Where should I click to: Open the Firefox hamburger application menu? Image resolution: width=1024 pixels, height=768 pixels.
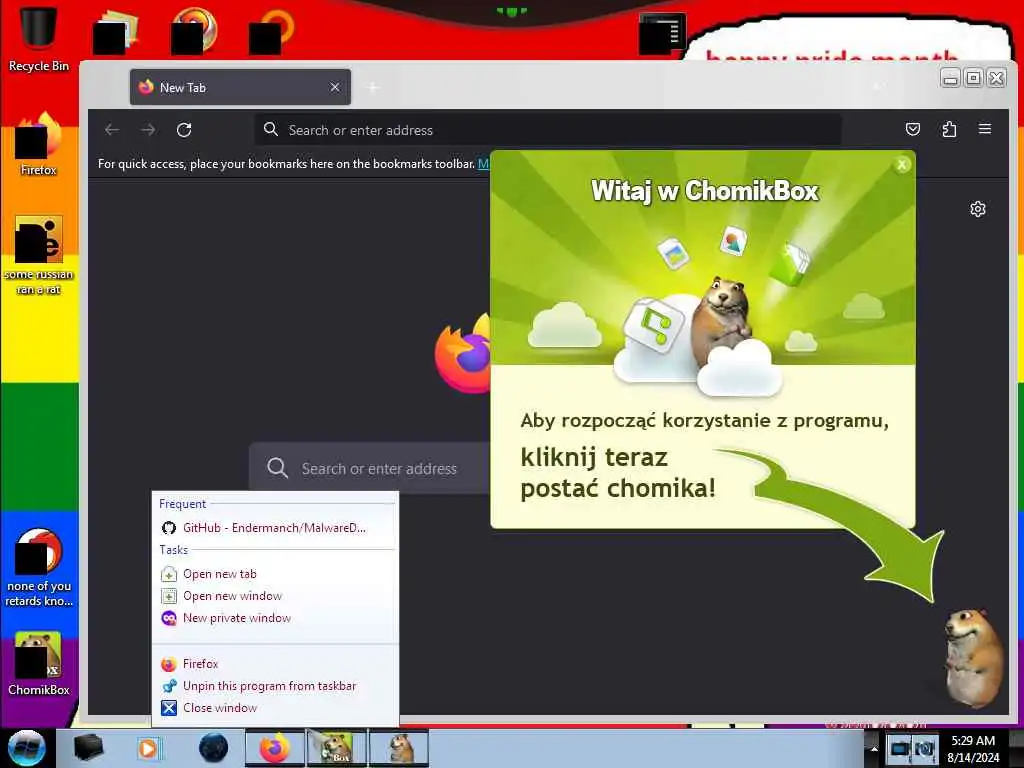pyautogui.click(x=985, y=129)
